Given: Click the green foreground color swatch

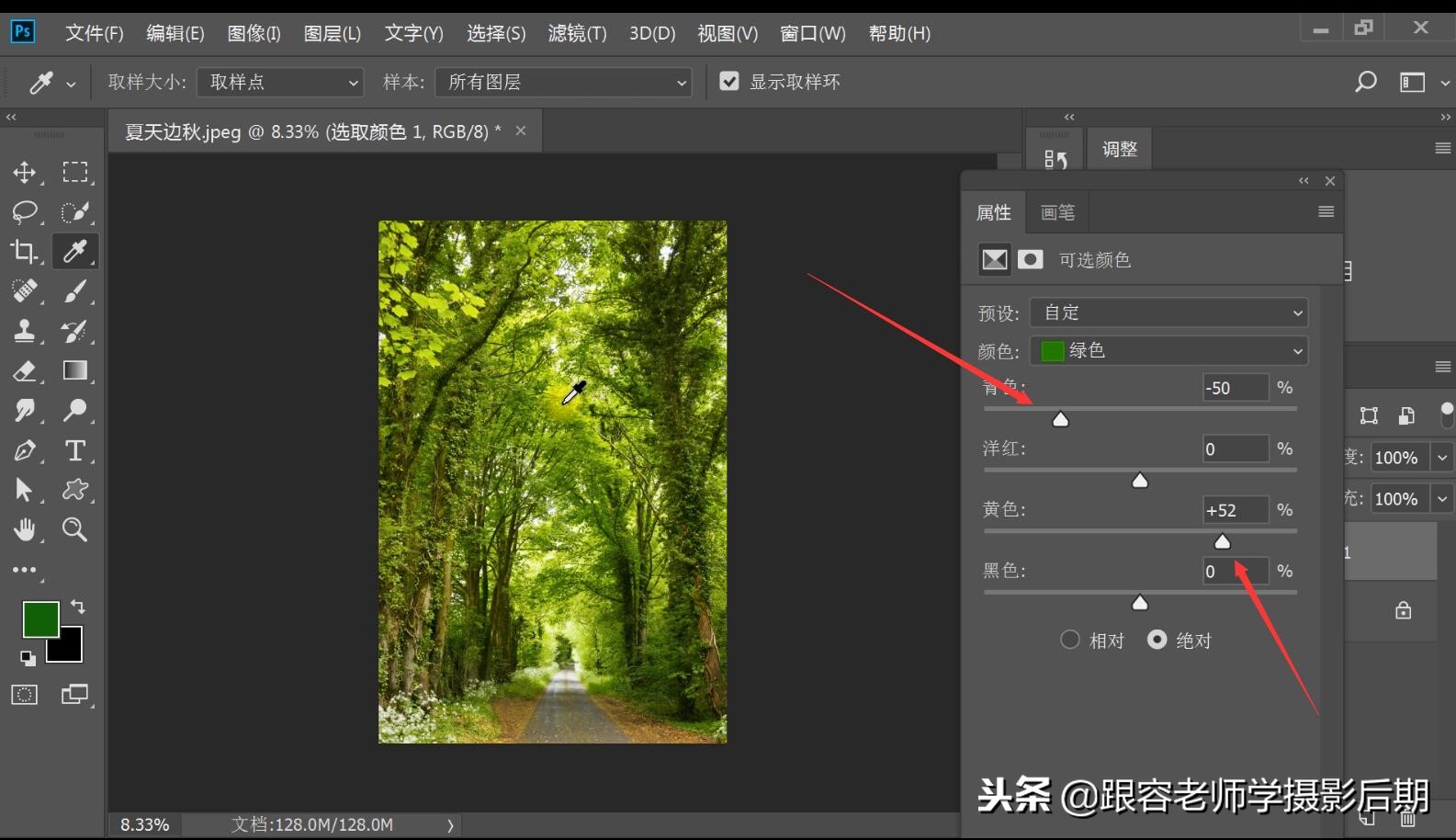Looking at the screenshot, I should point(40,619).
